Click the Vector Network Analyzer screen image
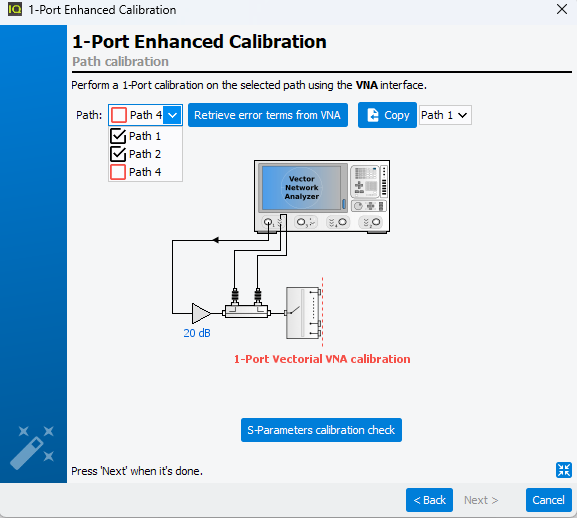Screen dimensions: 577x518 302,188
